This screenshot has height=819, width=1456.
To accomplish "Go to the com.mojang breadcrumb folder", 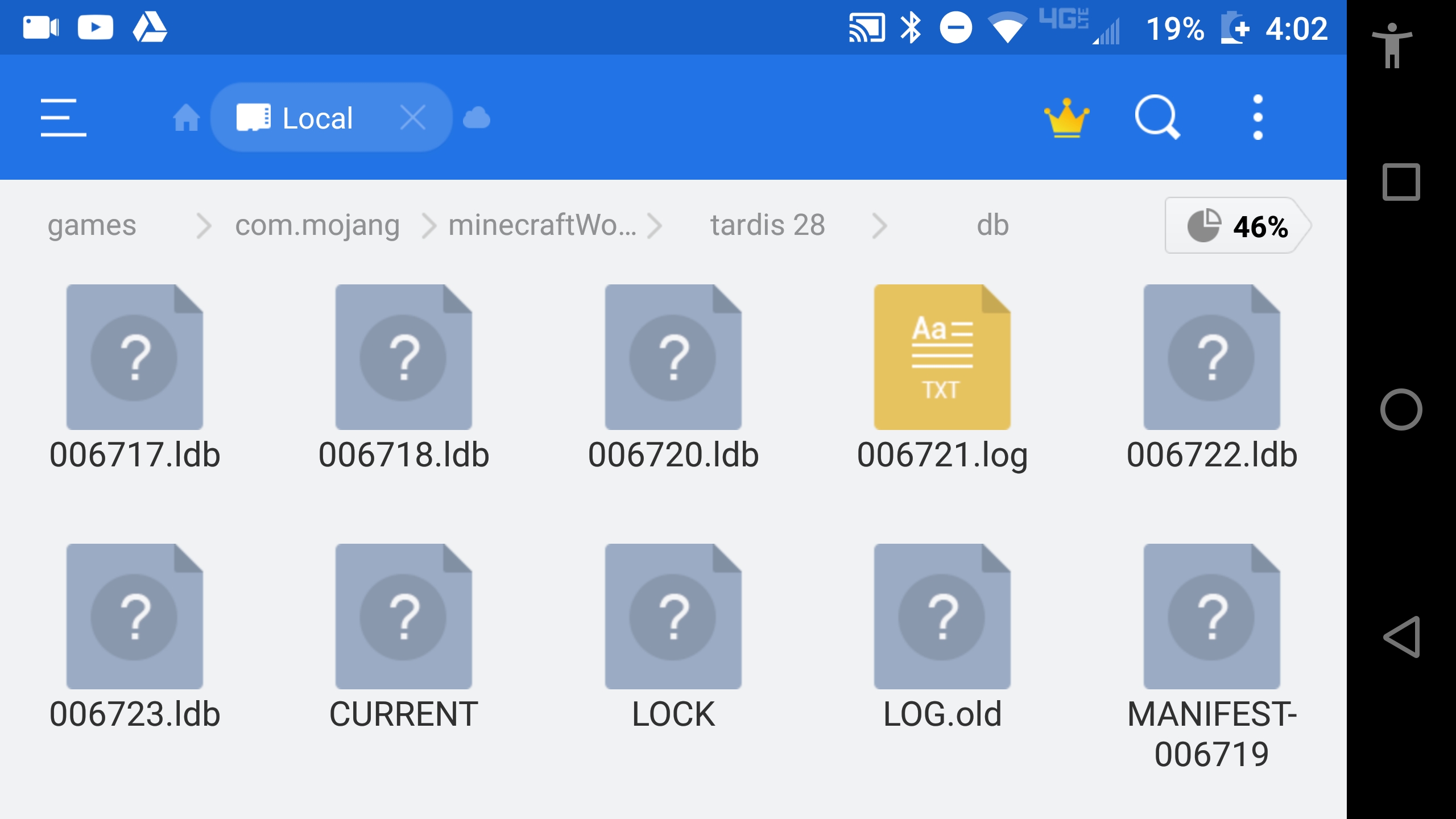I will click(317, 225).
